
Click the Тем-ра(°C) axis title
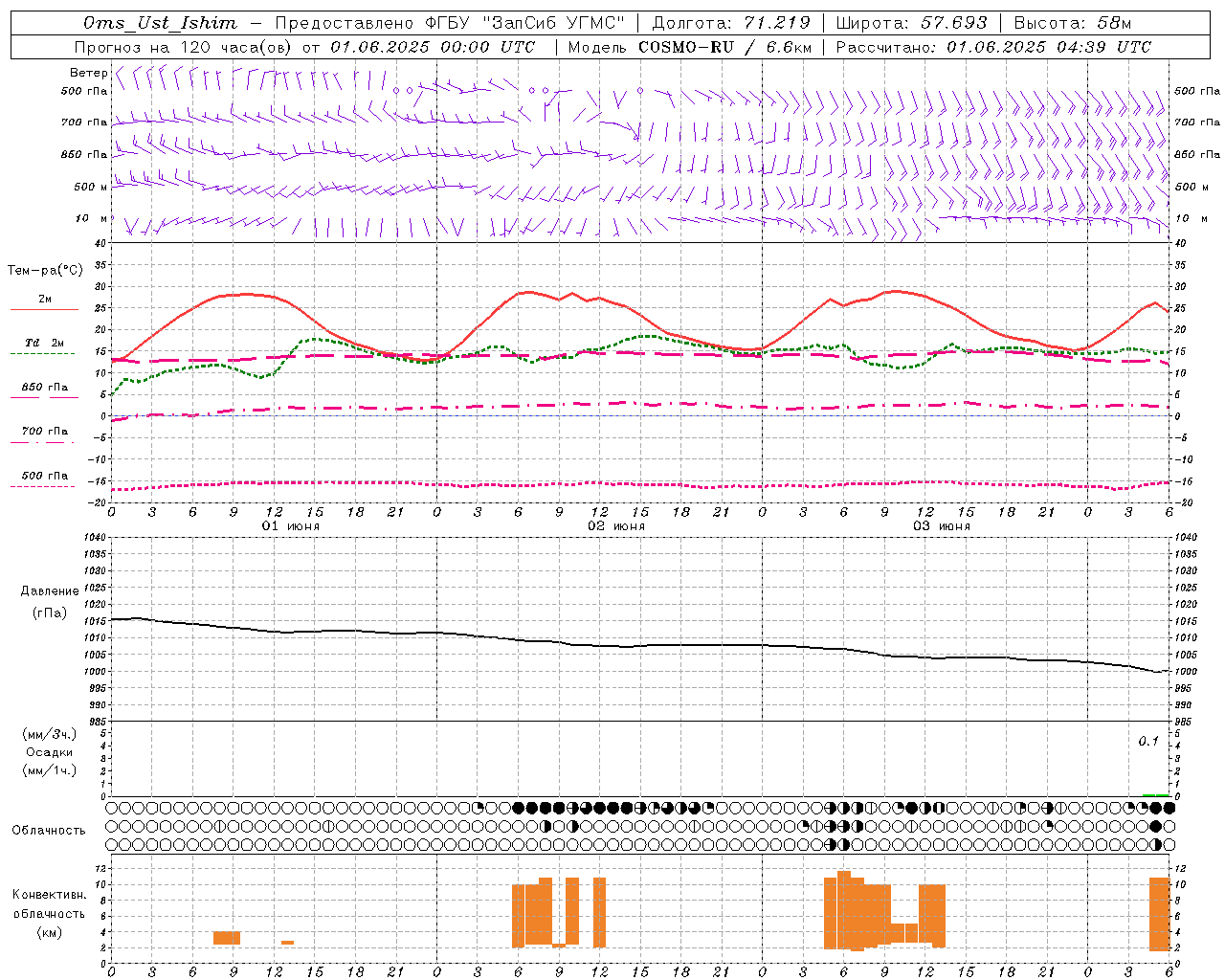point(45,271)
